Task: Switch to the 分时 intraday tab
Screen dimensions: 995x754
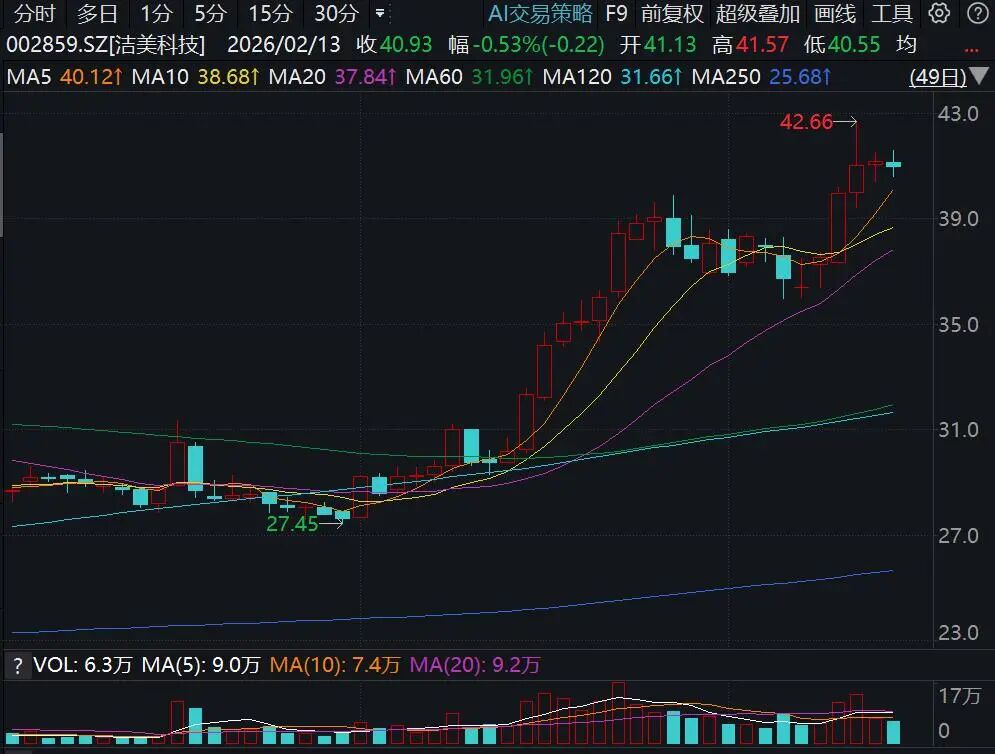Action: pyautogui.click(x=36, y=14)
